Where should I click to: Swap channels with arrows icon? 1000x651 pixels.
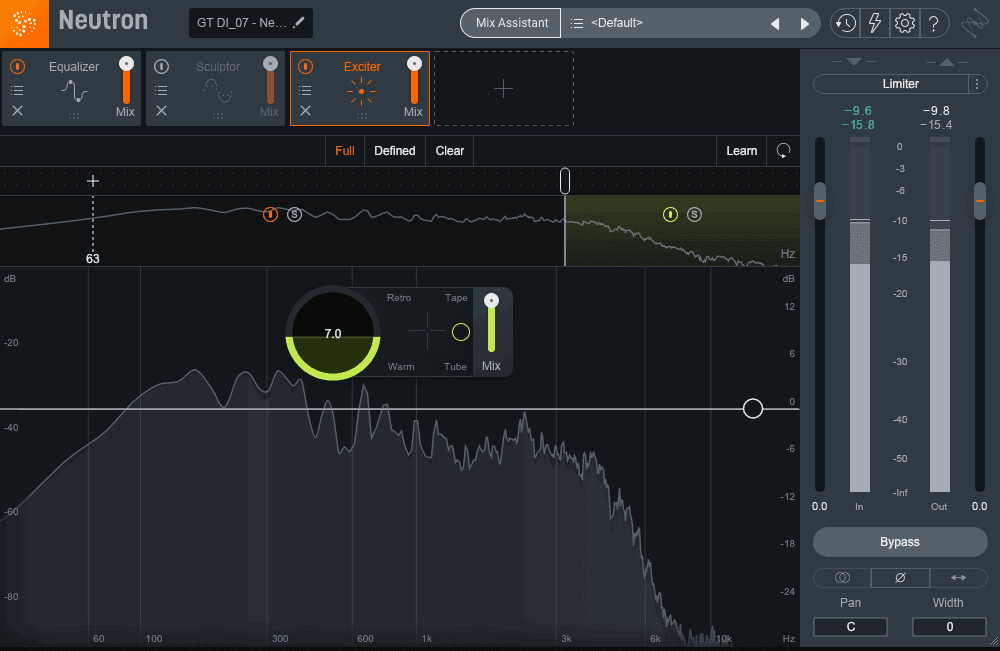(959, 578)
